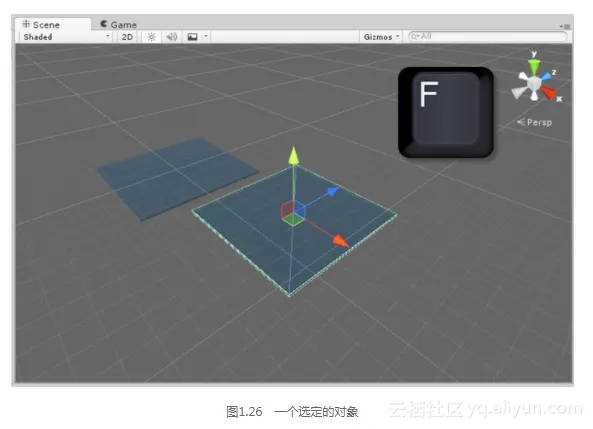Toggle the Persp projection label

[534, 122]
